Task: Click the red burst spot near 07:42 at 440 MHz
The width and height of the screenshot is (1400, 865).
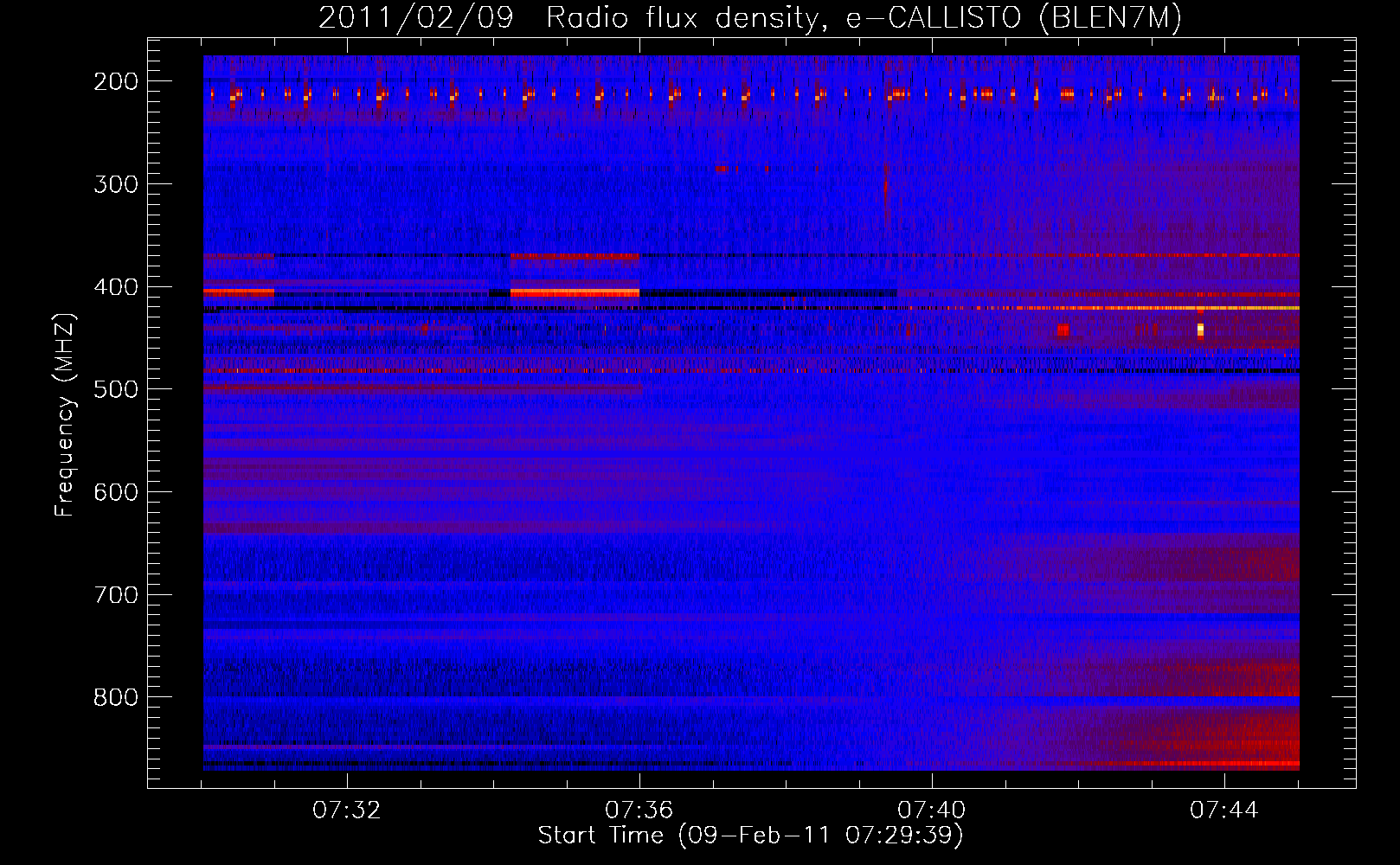Action: [1063, 330]
